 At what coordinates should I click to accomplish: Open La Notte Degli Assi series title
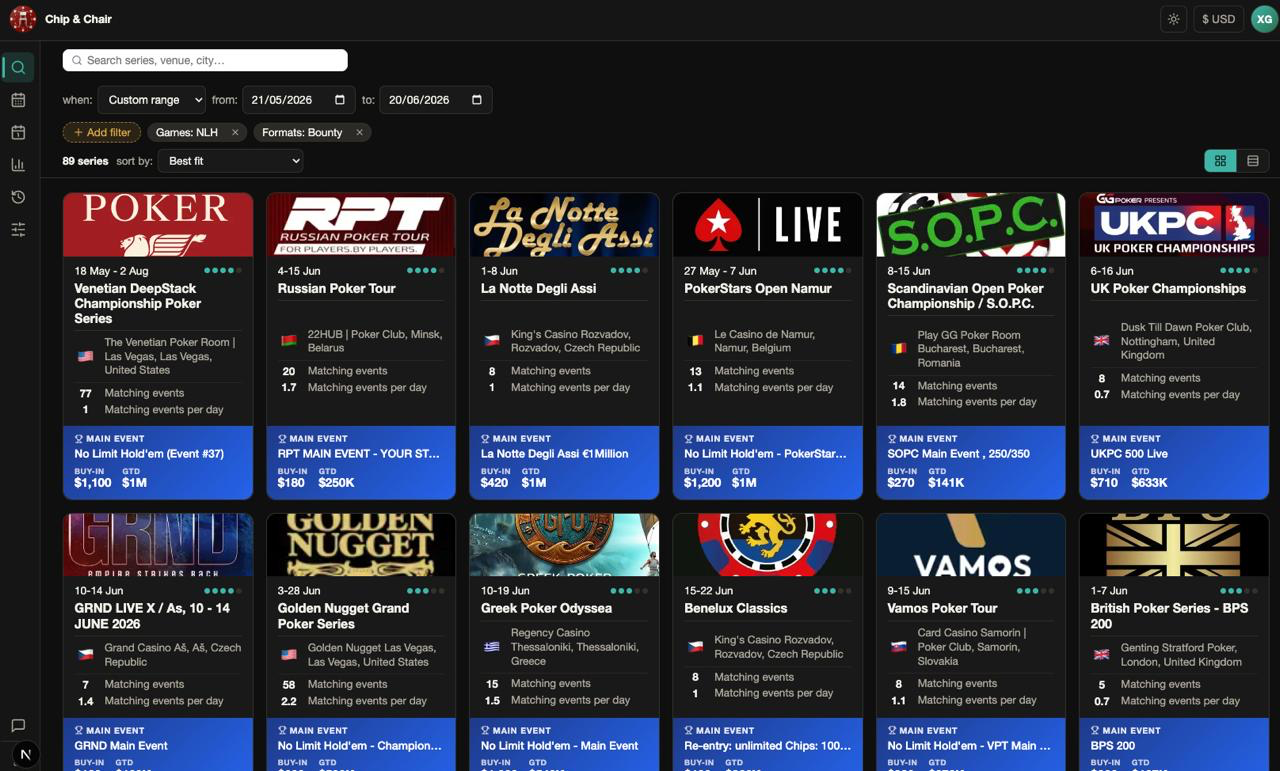[x=538, y=288]
